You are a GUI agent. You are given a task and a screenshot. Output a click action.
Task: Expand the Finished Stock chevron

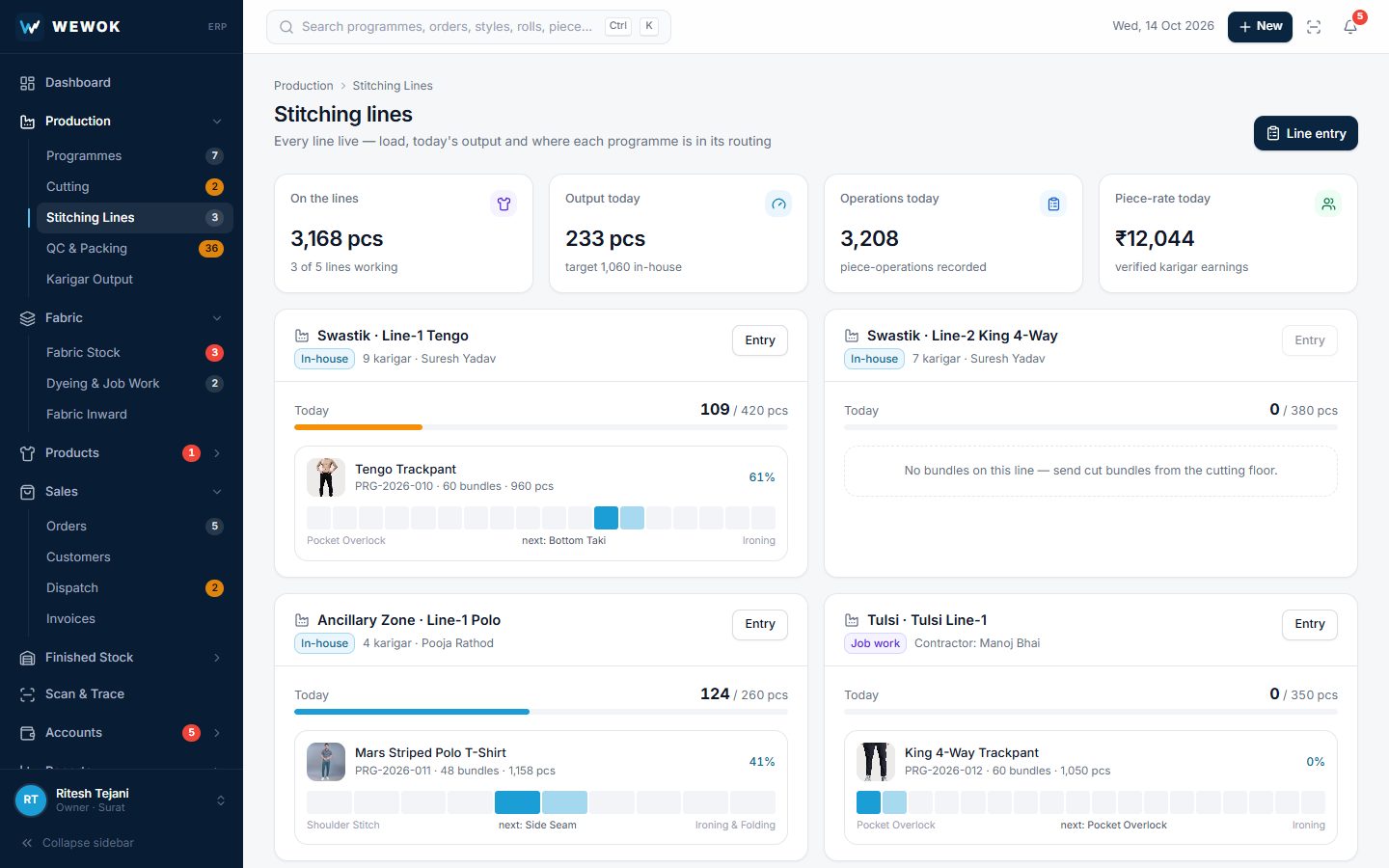point(217,658)
